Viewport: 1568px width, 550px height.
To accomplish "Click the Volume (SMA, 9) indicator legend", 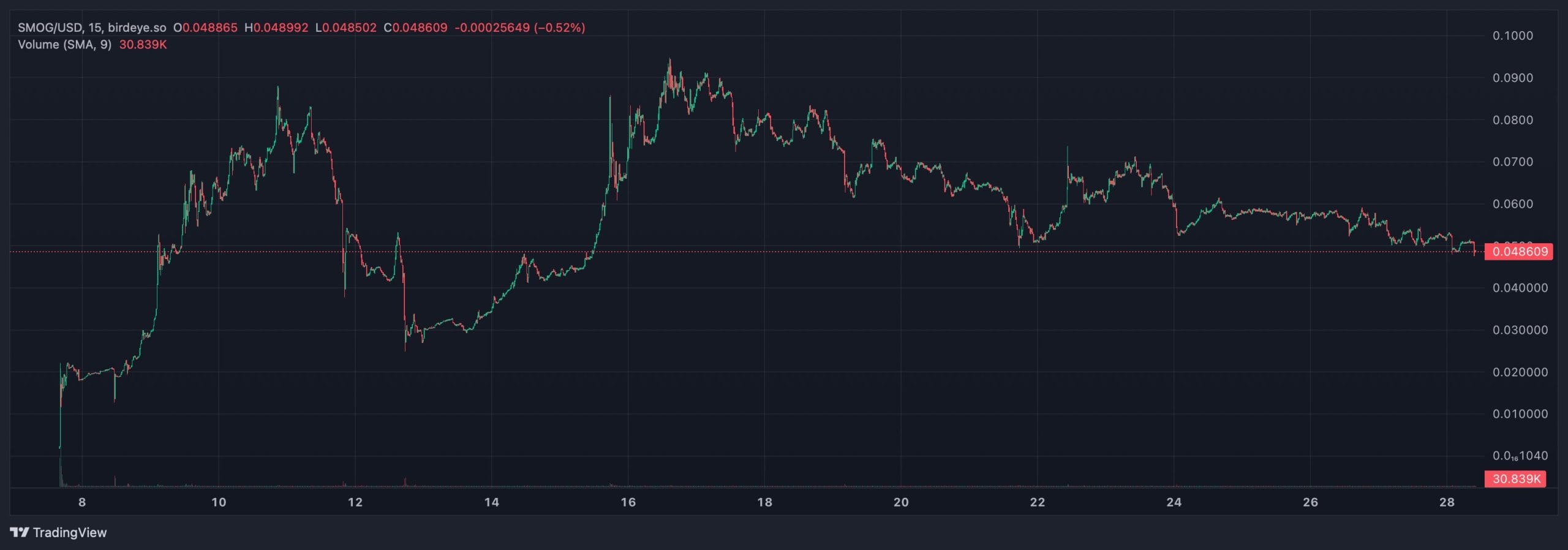I will pos(64,45).
